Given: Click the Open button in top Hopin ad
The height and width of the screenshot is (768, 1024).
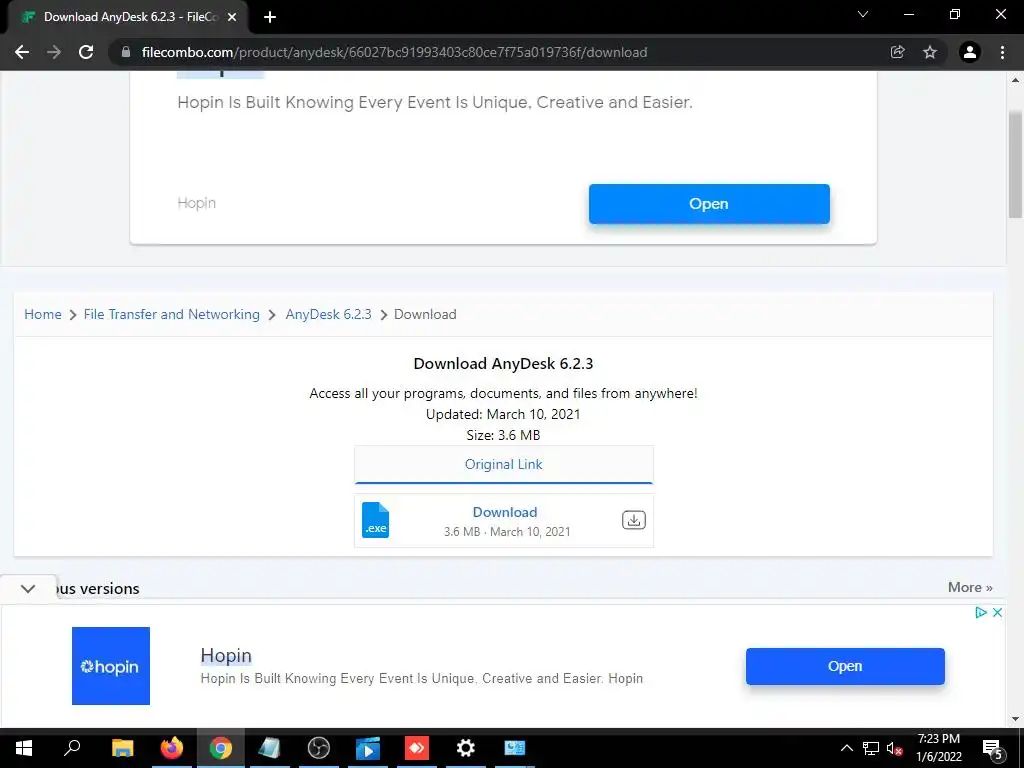Looking at the screenshot, I should pyautogui.click(x=709, y=204).
